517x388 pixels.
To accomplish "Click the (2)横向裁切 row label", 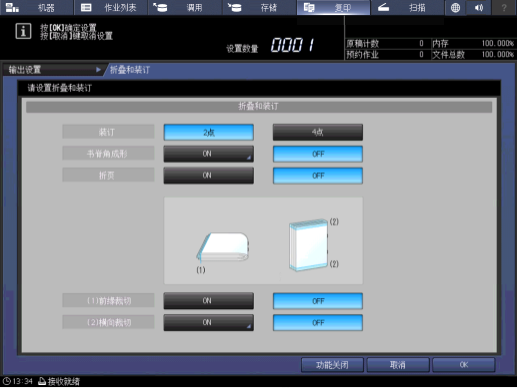I will click(x=108, y=322).
